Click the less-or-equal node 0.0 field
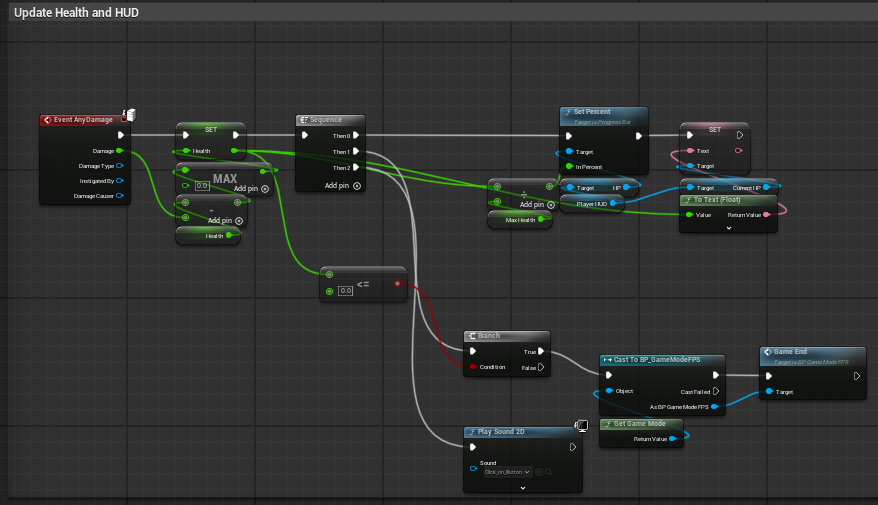This screenshot has width=878, height=505. pos(345,291)
